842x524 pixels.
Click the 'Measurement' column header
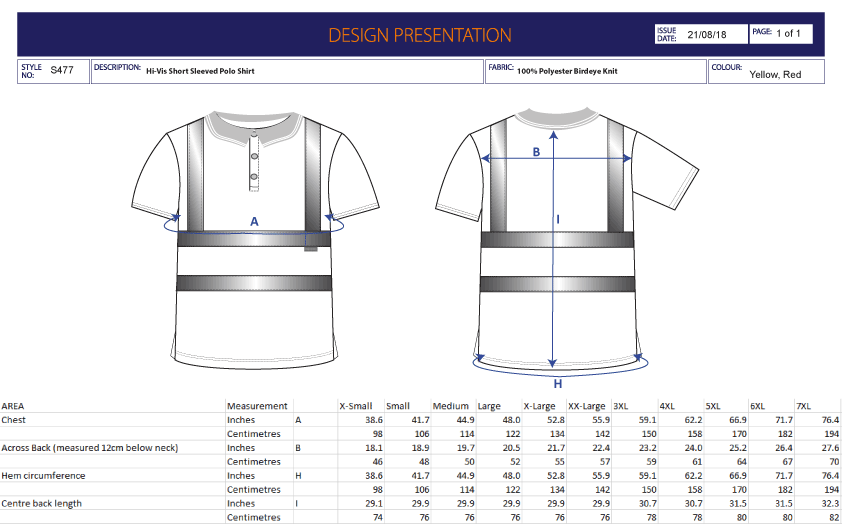pyautogui.click(x=257, y=406)
